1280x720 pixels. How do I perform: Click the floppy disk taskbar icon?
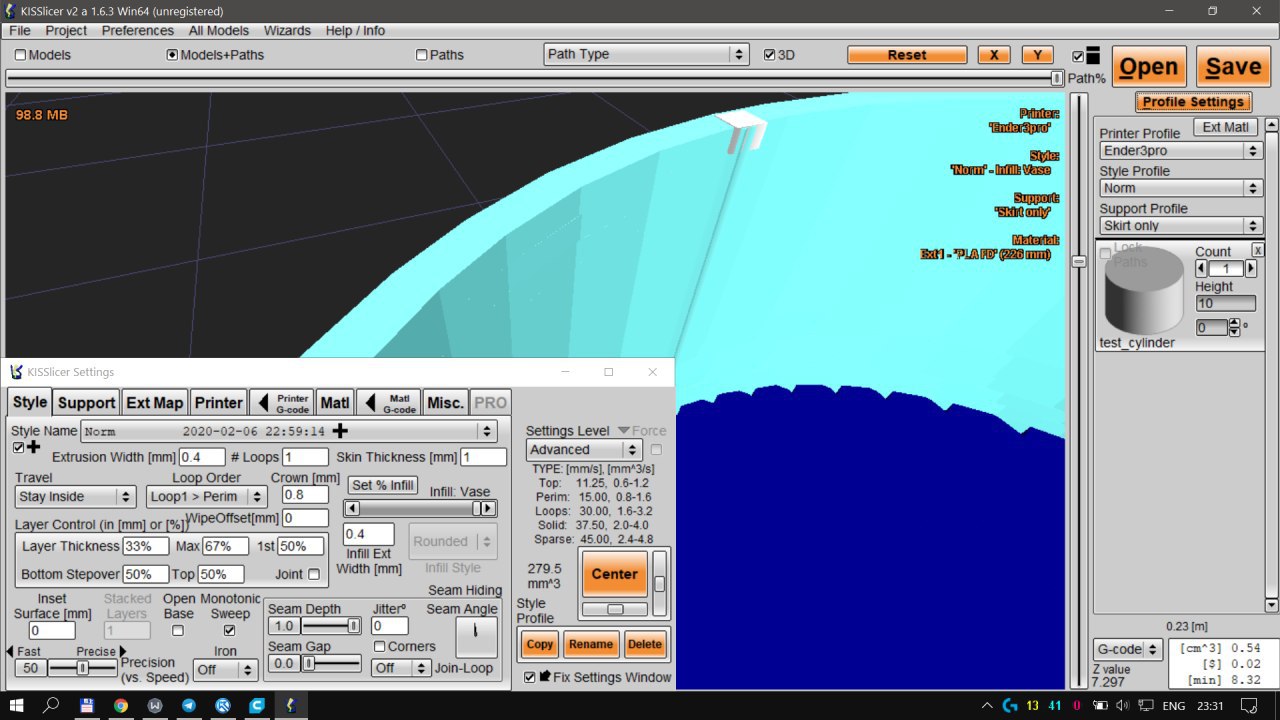click(87, 705)
